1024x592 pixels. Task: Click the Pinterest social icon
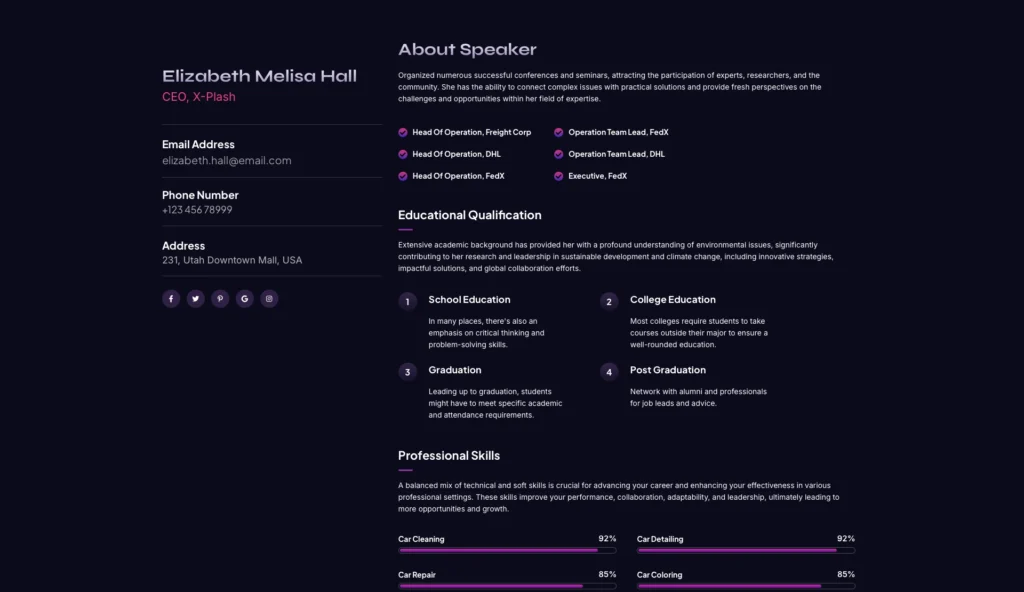point(220,298)
